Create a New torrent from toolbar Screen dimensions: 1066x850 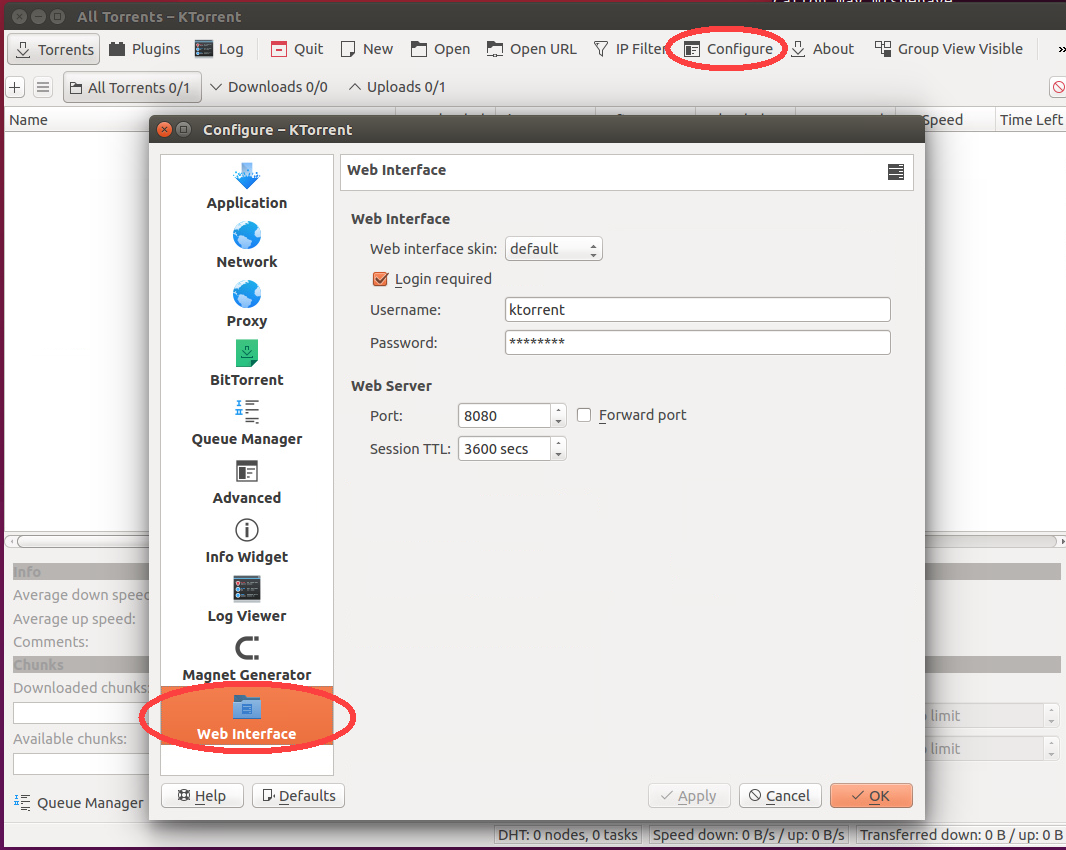[366, 49]
